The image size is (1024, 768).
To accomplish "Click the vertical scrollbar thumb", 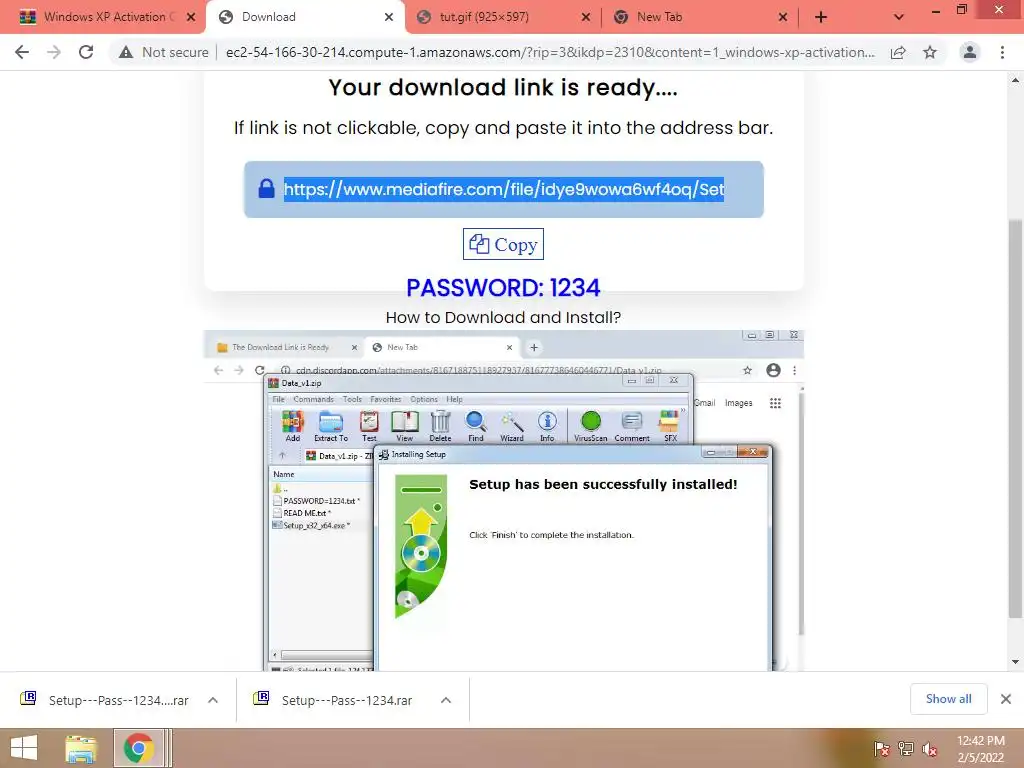I will pos(1015,418).
